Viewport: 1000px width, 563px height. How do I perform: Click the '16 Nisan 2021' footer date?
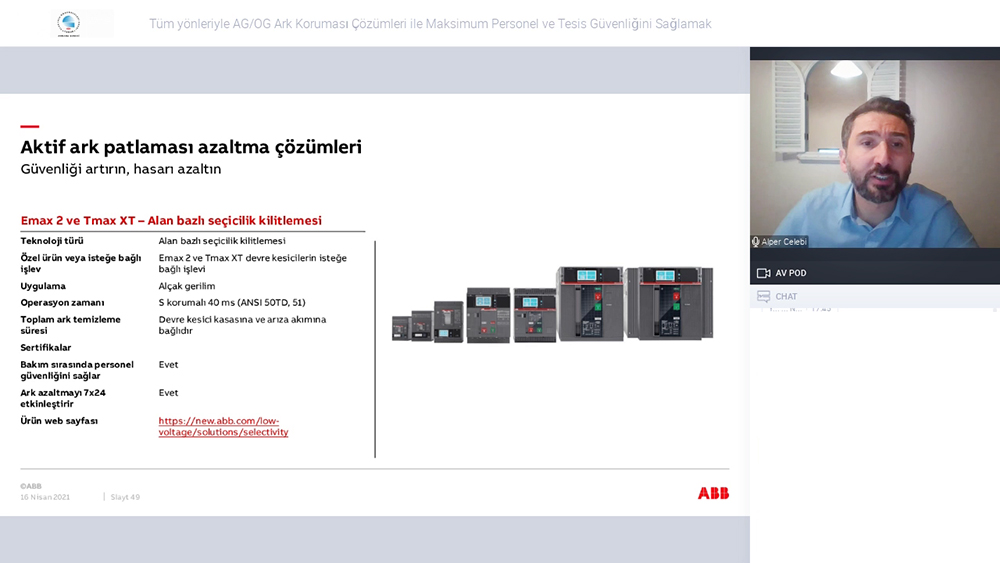click(45, 497)
